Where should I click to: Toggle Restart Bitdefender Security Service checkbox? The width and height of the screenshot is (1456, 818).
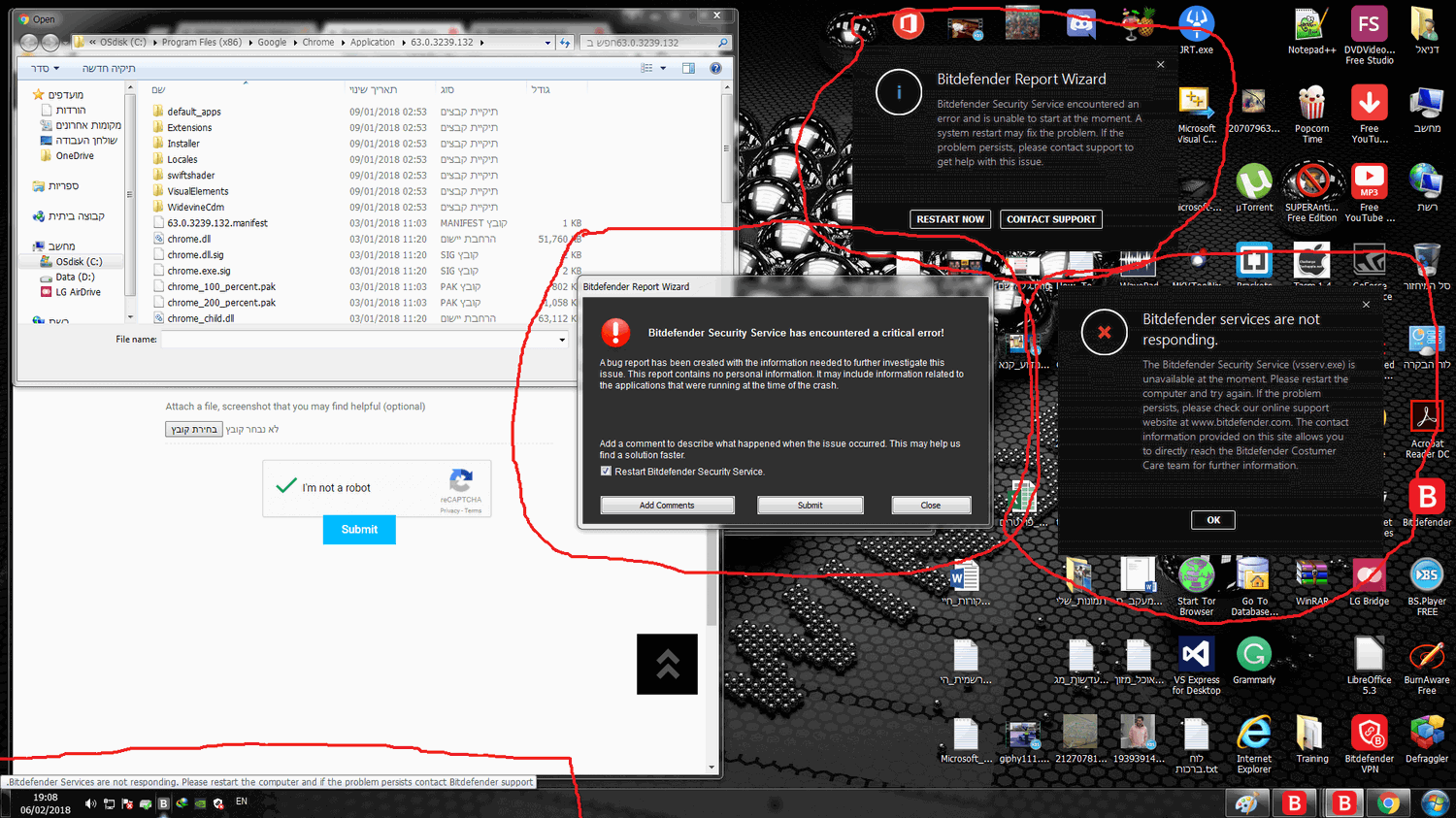(x=606, y=472)
